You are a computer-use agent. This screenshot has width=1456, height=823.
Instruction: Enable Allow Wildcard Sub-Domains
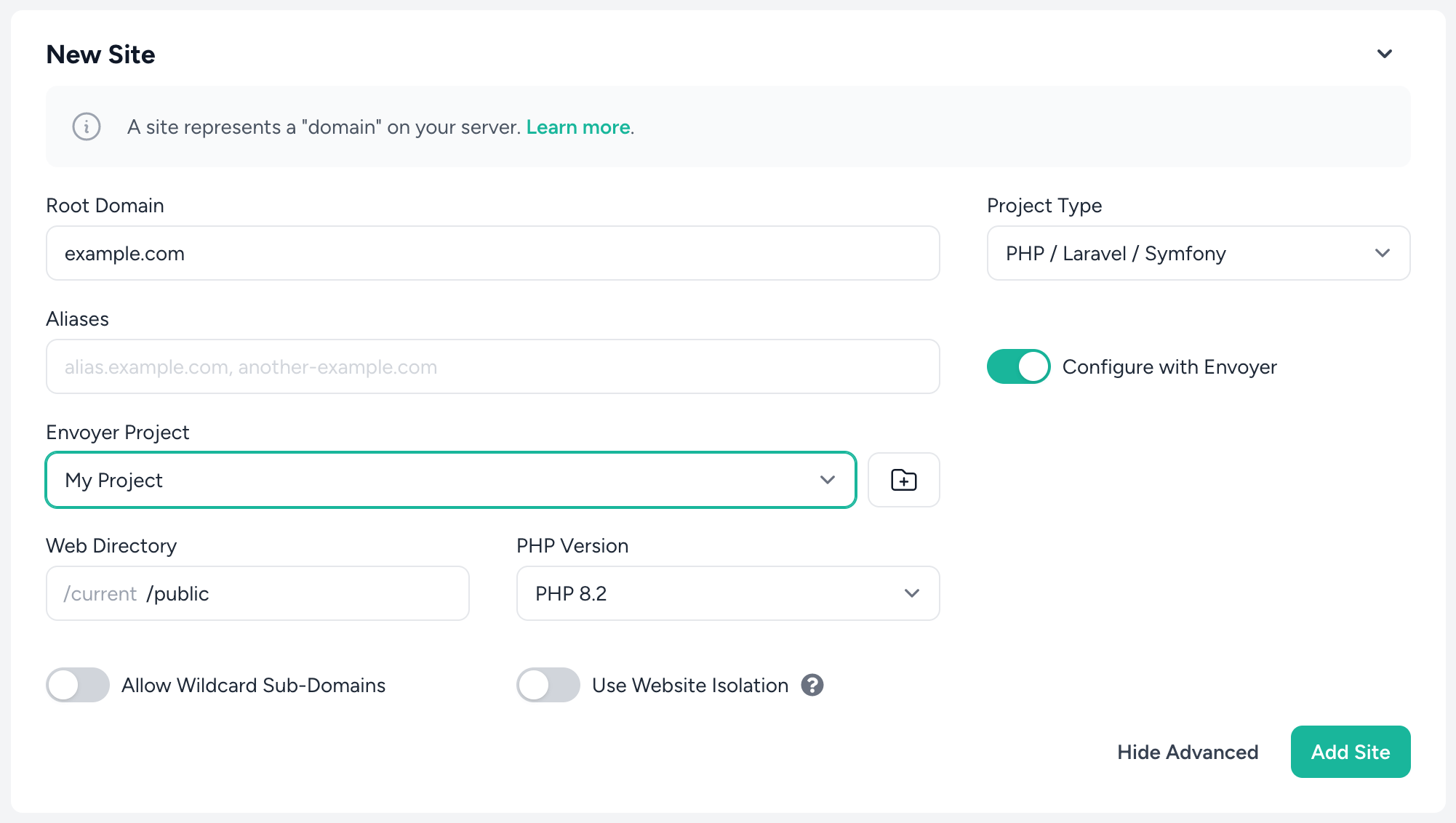[77, 685]
